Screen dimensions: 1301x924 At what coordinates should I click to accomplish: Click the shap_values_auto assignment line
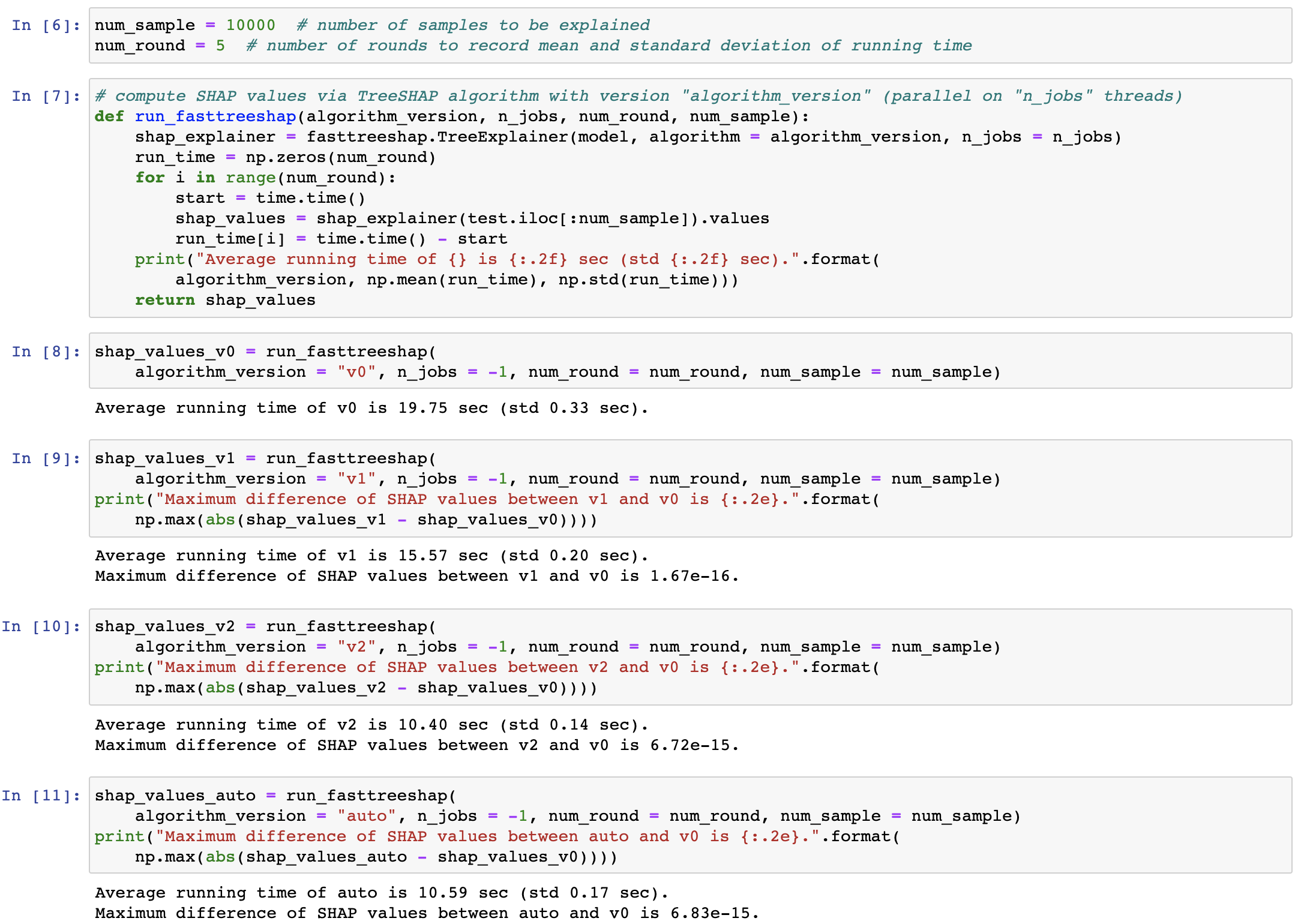pos(275,796)
